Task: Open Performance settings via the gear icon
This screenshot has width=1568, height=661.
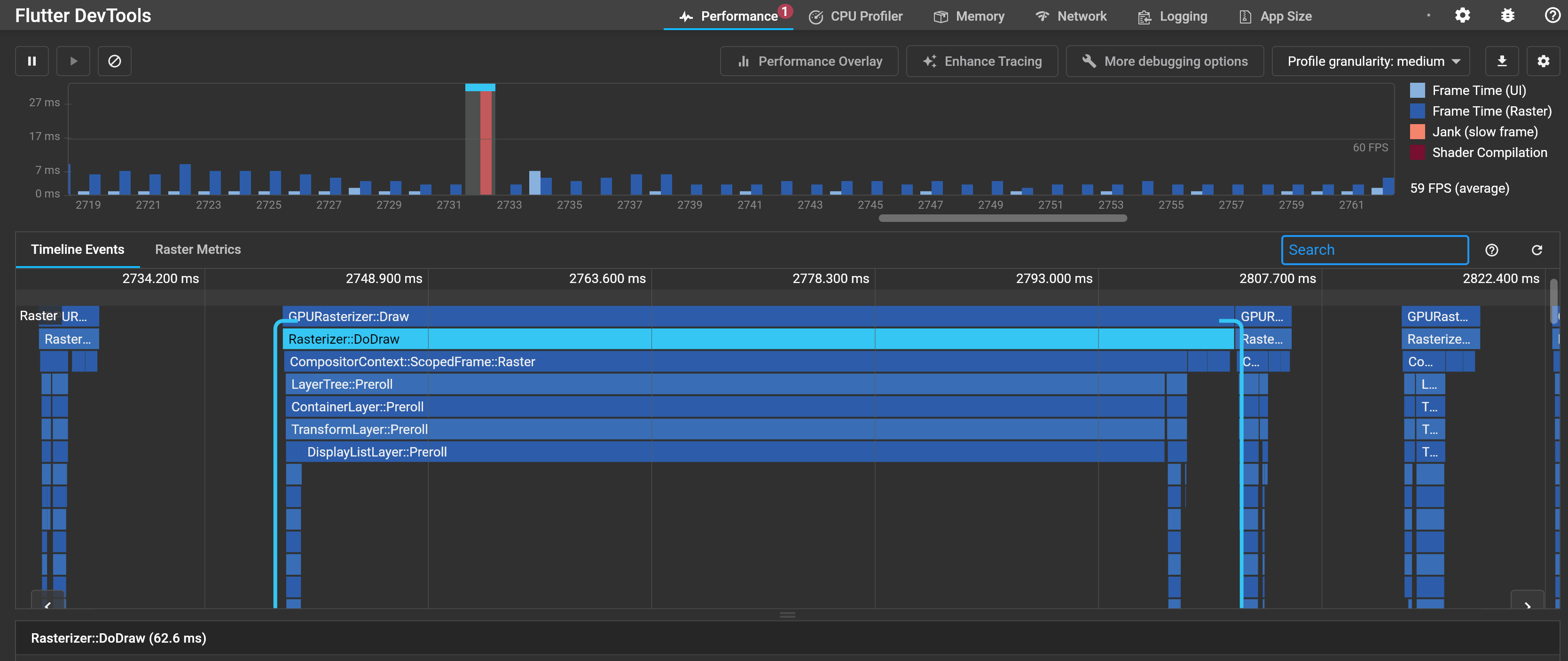Action: tap(1544, 61)
